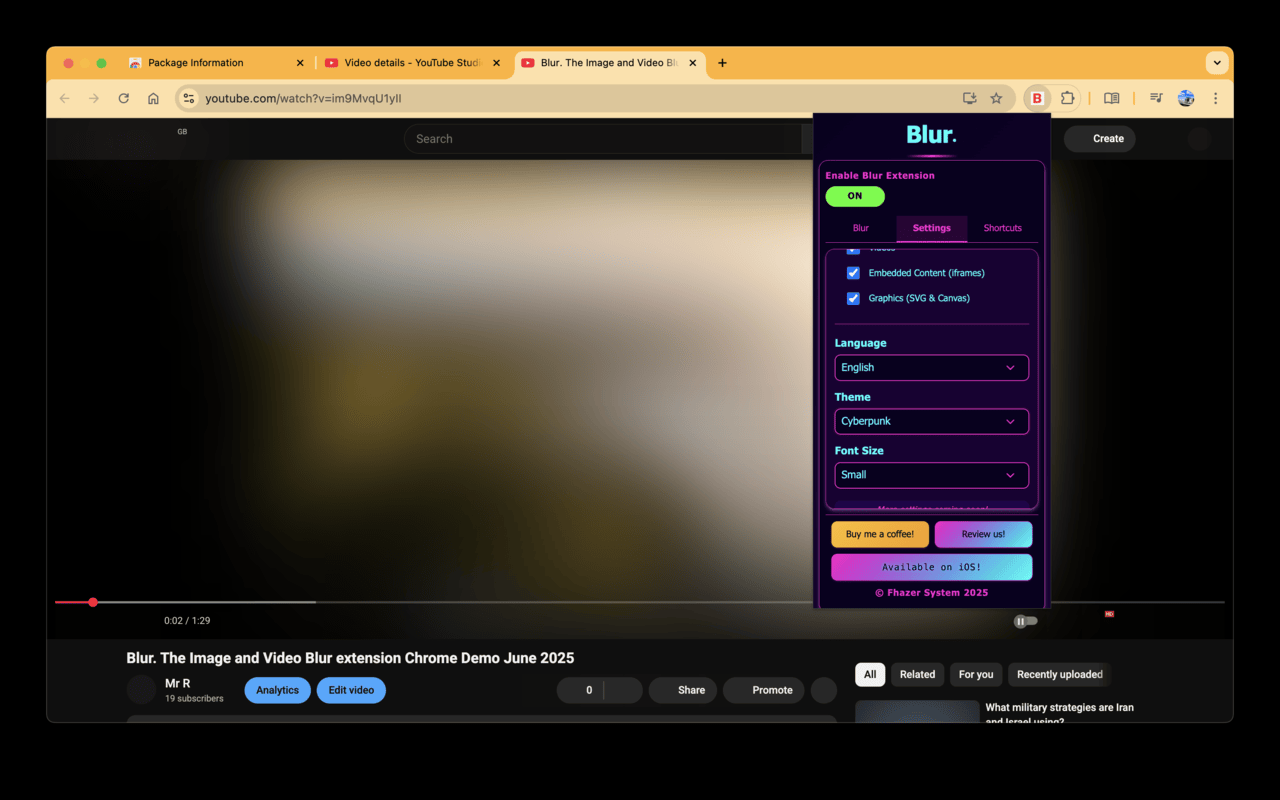
Task: Go to the browser home page
Action: (x=153, y=98)
